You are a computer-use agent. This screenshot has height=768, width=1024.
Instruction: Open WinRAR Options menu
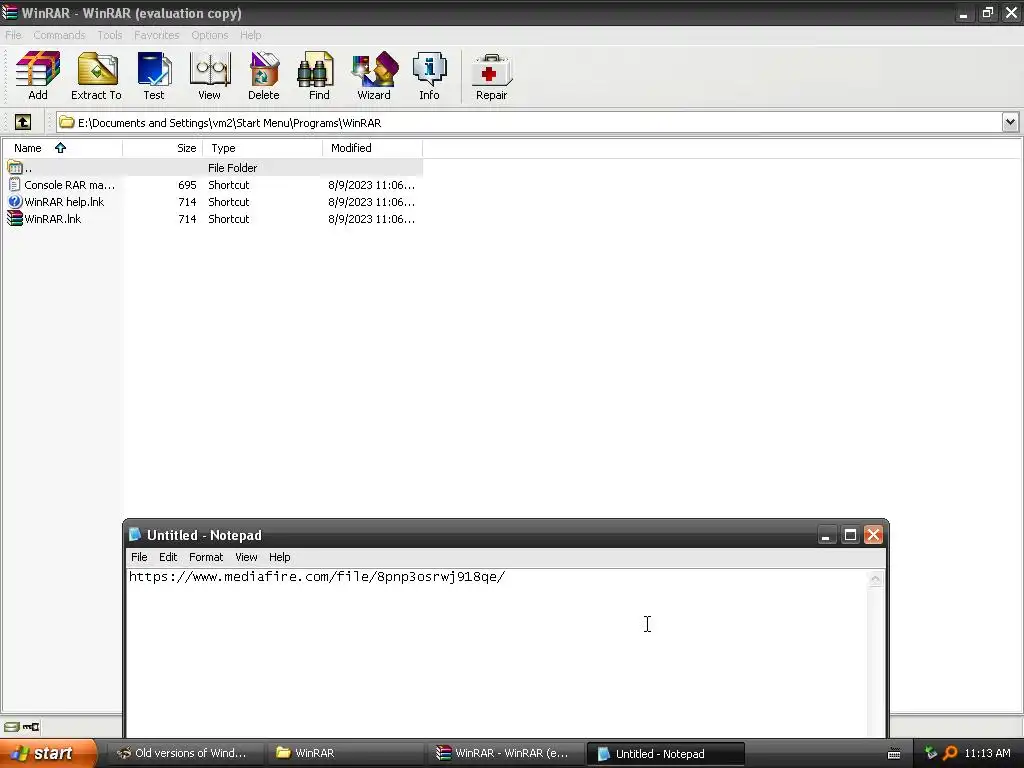[210, 35]
